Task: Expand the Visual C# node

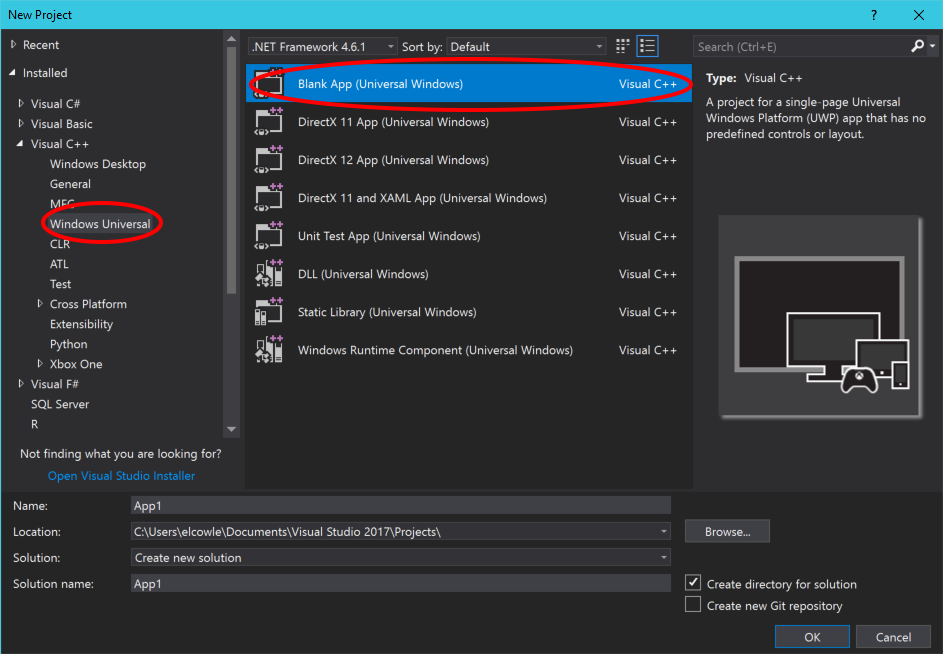Action: [x=21, y=103]
